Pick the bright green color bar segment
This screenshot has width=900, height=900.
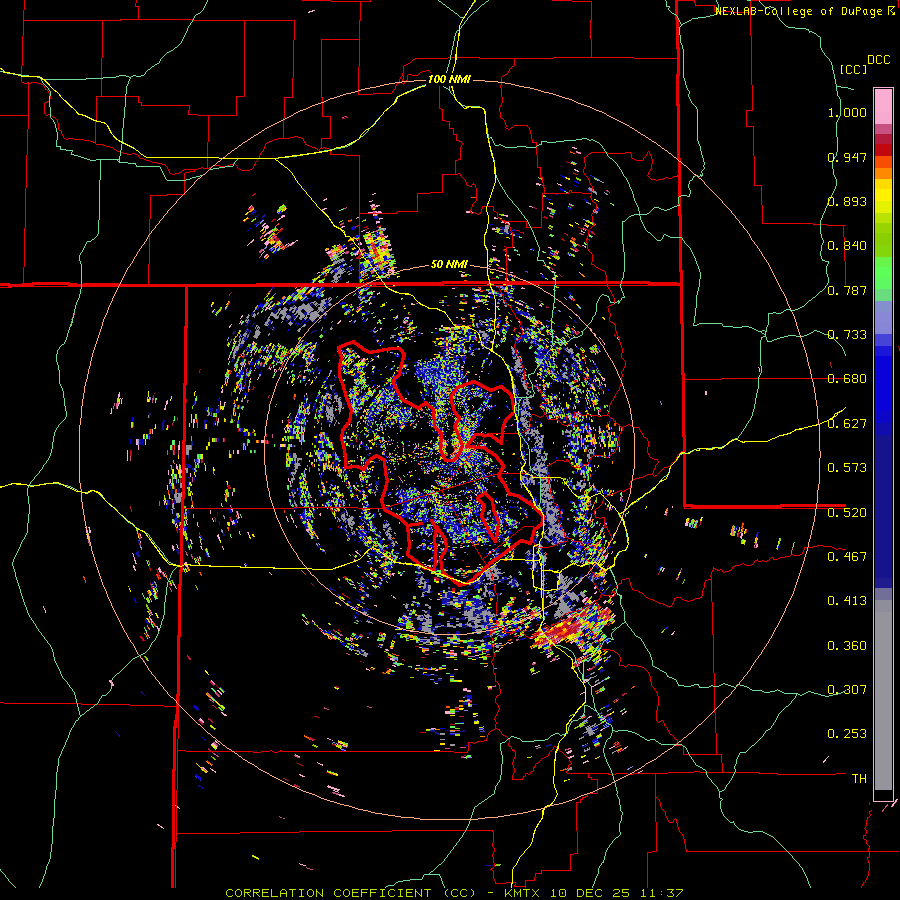pos(883,273)
